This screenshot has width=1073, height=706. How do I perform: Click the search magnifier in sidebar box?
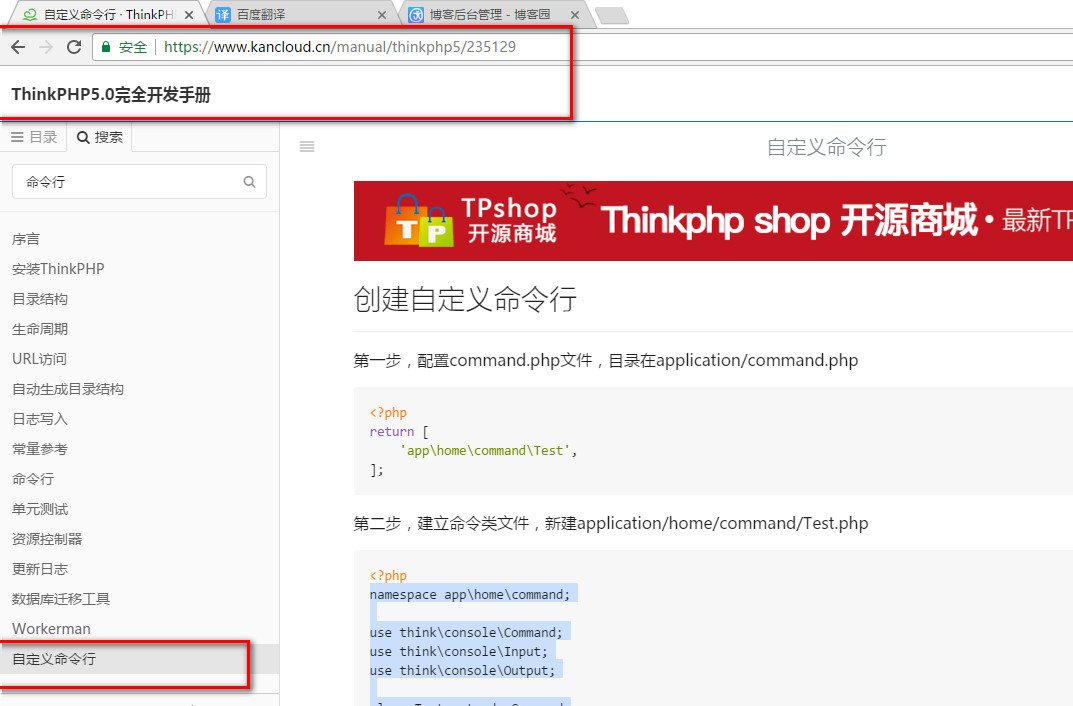(x=249, y=182)
